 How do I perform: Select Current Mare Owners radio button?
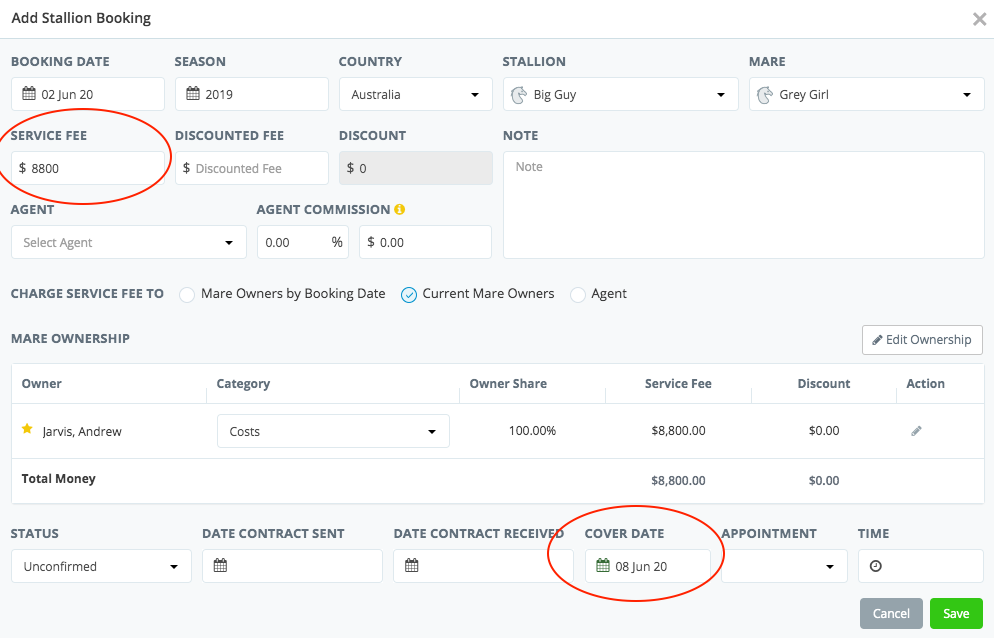coord(408,294)
